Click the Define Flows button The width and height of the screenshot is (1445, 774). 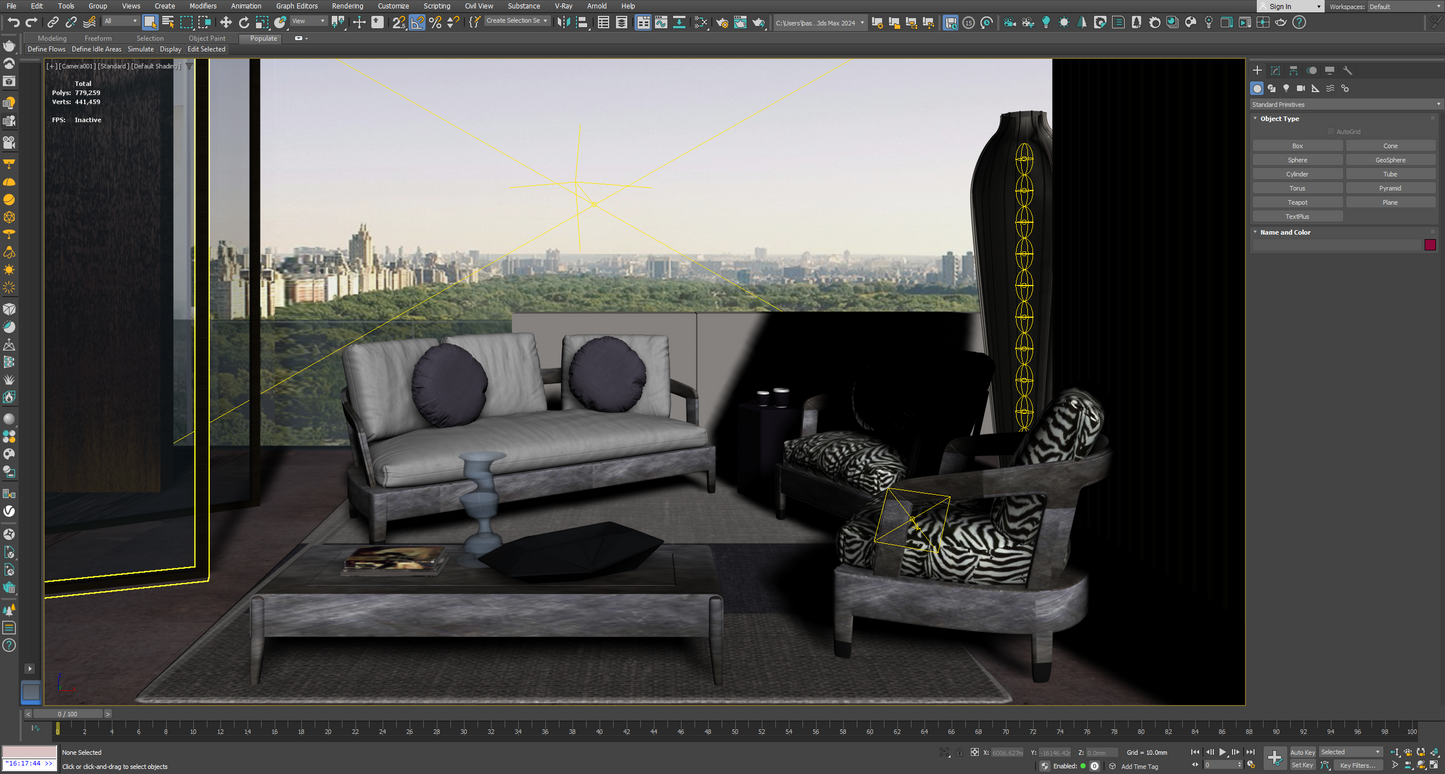46,49
